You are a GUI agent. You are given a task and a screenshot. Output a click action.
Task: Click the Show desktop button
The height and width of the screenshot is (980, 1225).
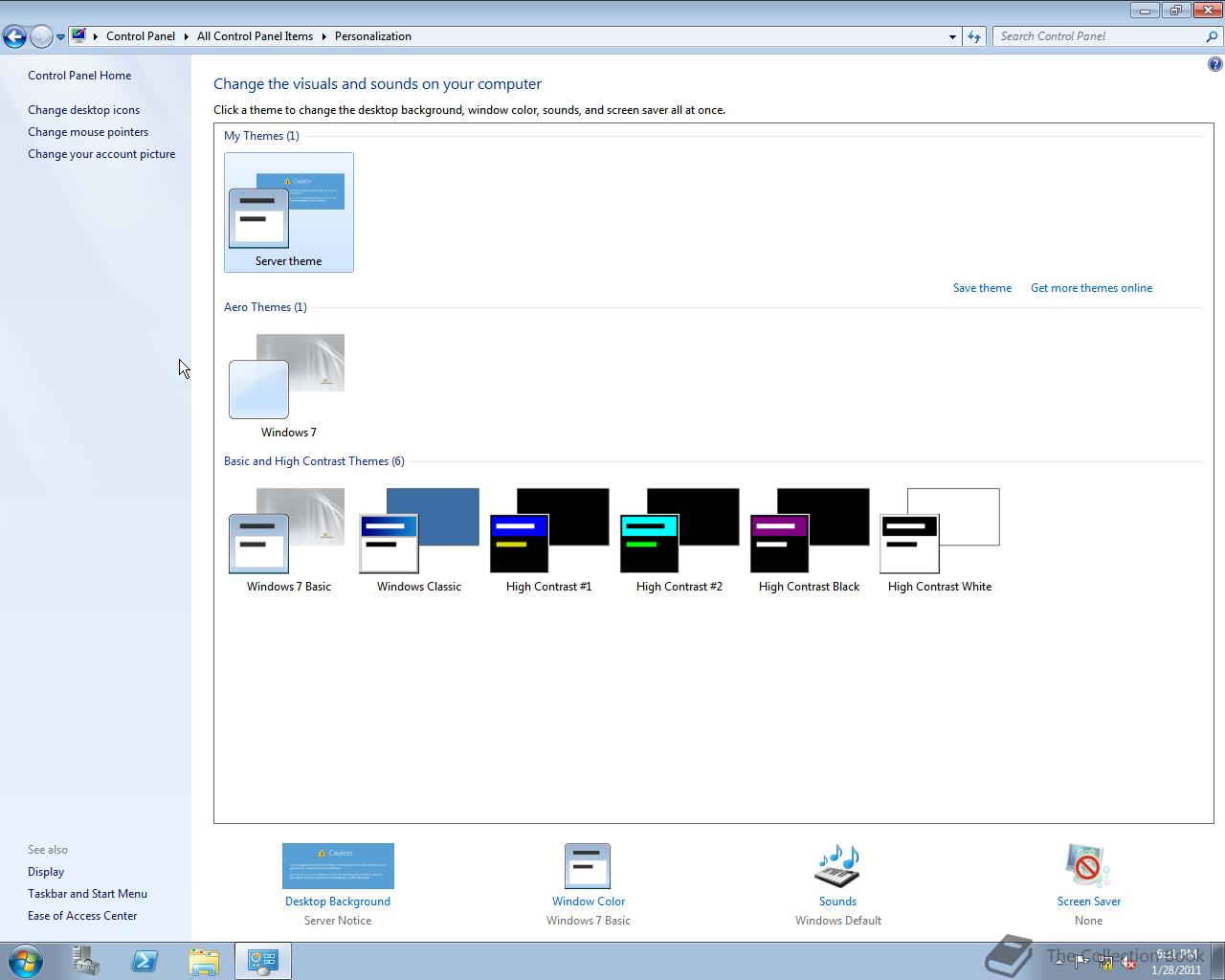point(1217,961)
